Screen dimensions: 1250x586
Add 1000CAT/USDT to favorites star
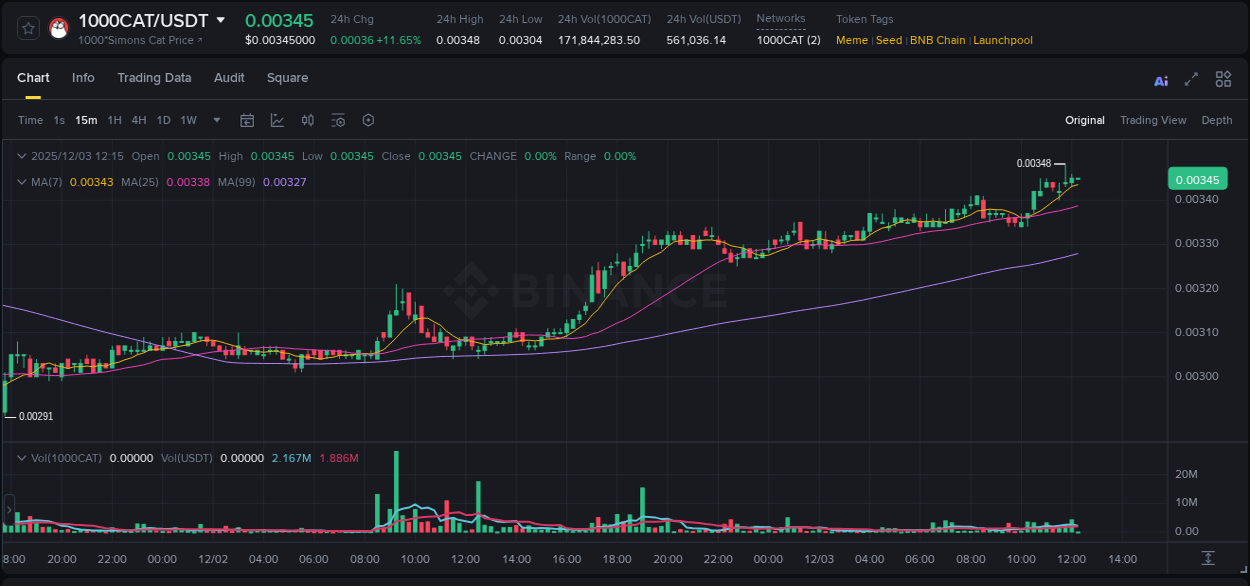pyautogui.click(x=27, y=29)
